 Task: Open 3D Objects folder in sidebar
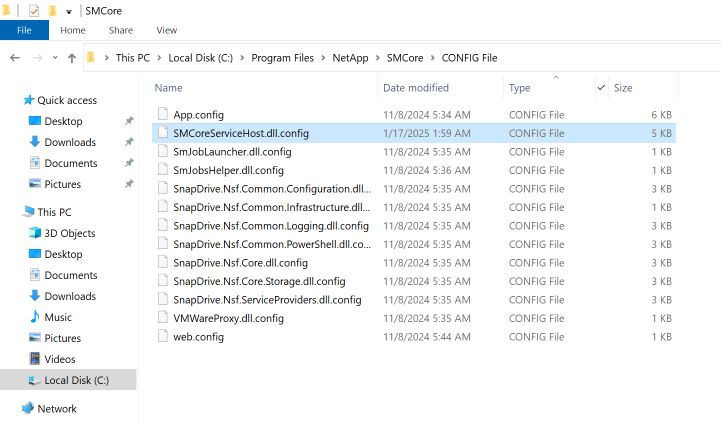click(x=62, y=233)
